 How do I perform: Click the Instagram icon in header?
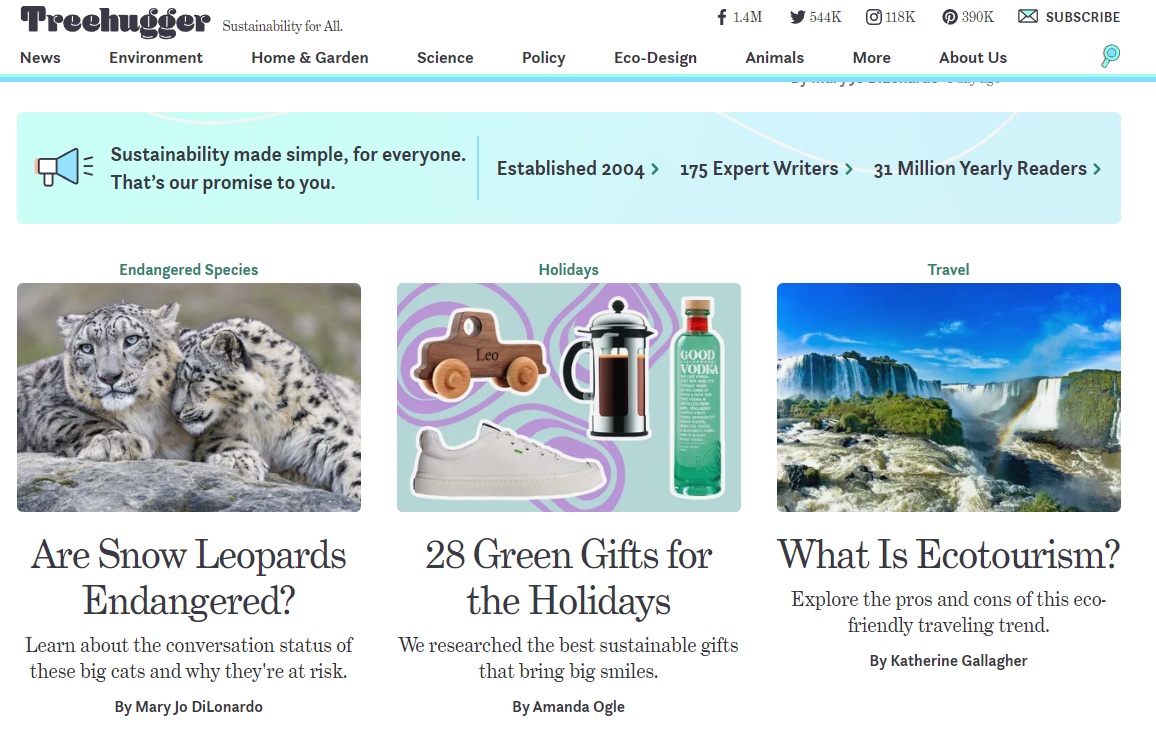874,17
